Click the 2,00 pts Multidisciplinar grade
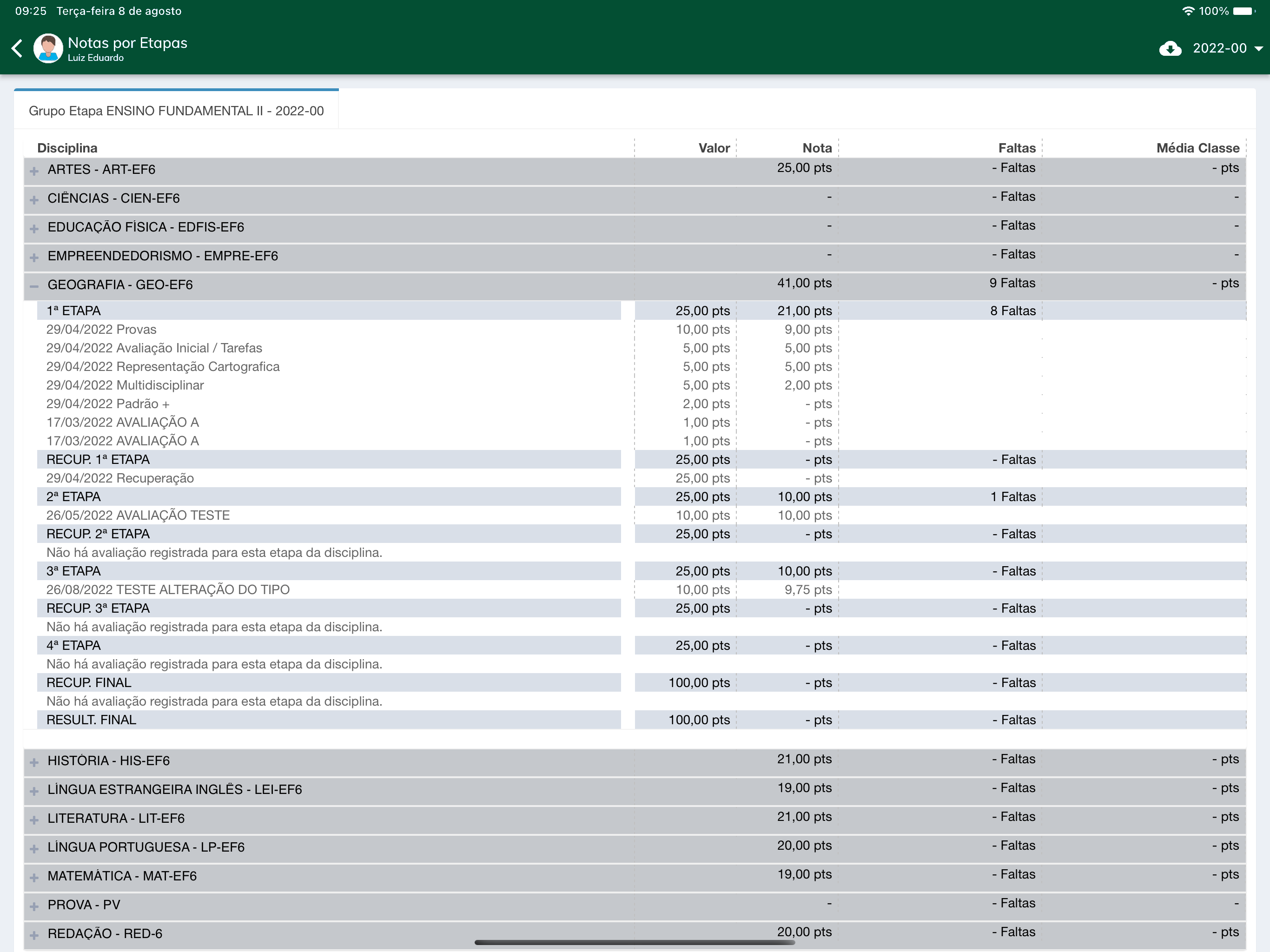Image resolution: width=1270 pixels, height=952 pixels. [x=808, y=385]
